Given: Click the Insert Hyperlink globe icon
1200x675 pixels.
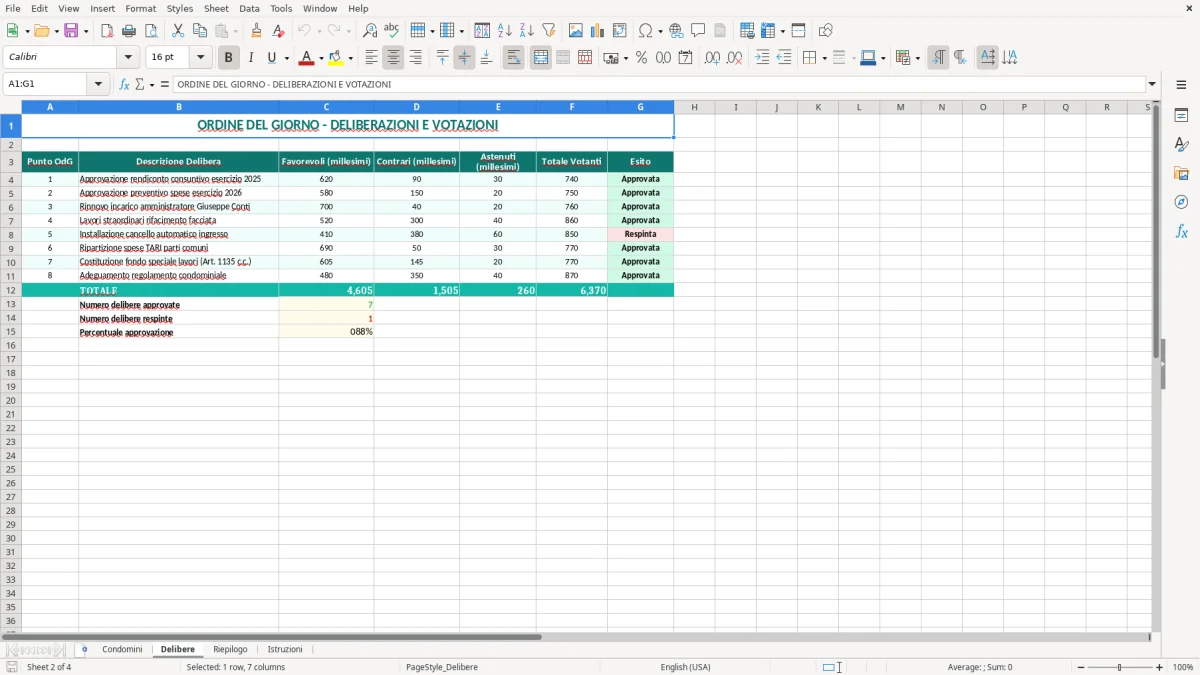Looking at the screenshot, I should click(677, 31).
